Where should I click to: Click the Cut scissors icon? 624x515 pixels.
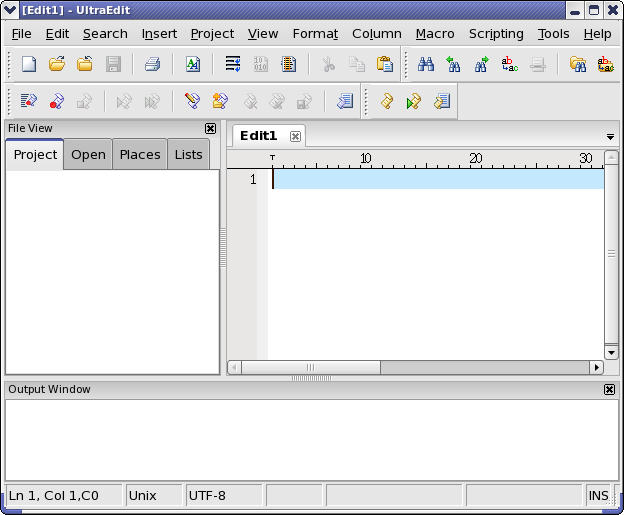point(329,64)
